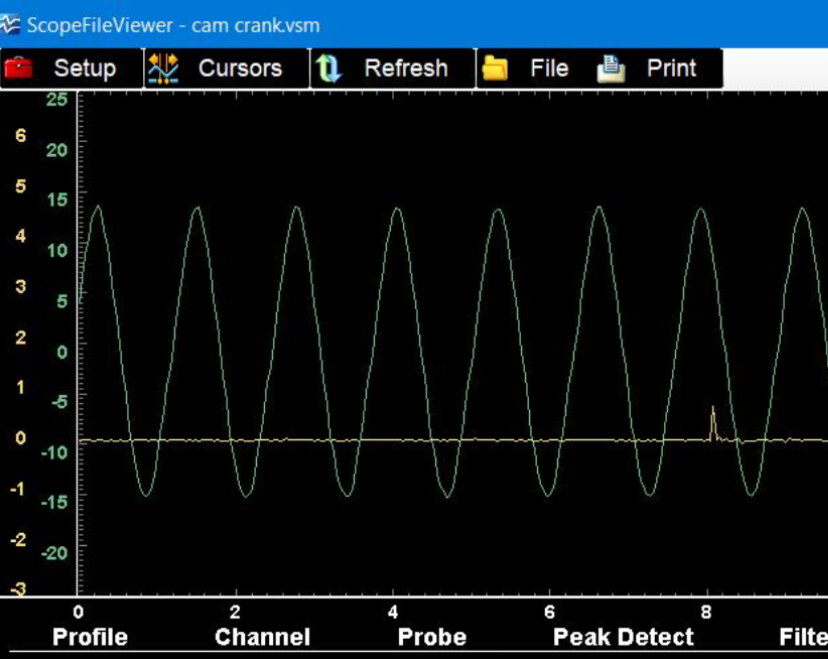Click the spike on the yellow crank trace
This screenshot has width=828, height=659.
[x=713, y=415]
